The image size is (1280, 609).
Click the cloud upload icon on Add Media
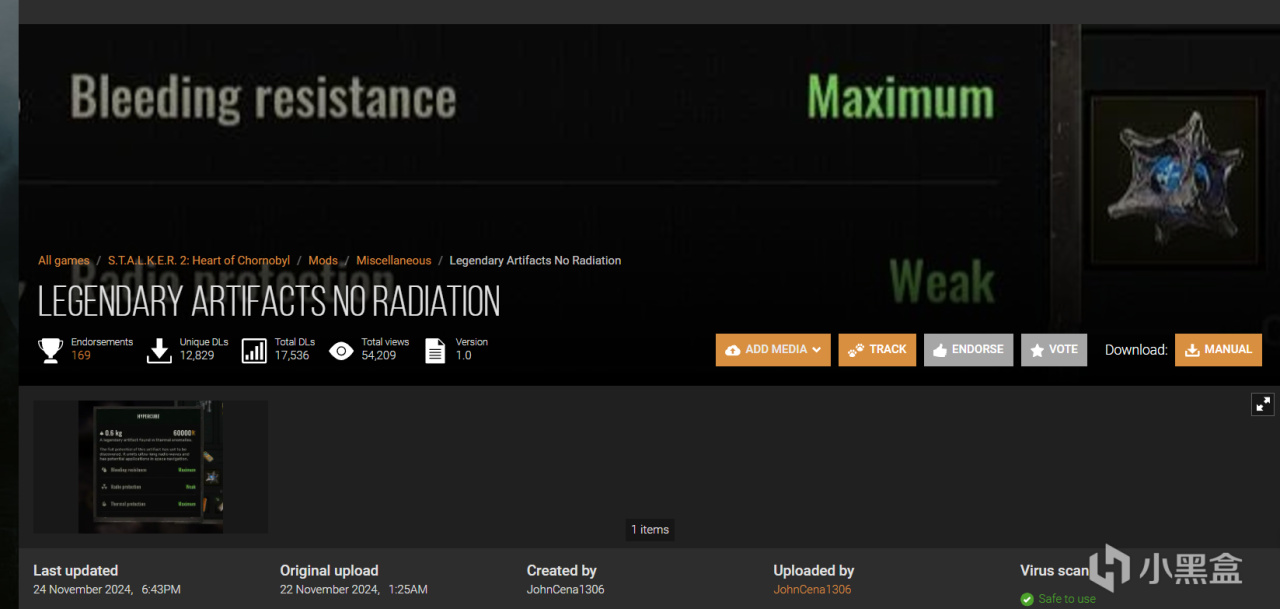pyautogui.click(x=733, y=350)
